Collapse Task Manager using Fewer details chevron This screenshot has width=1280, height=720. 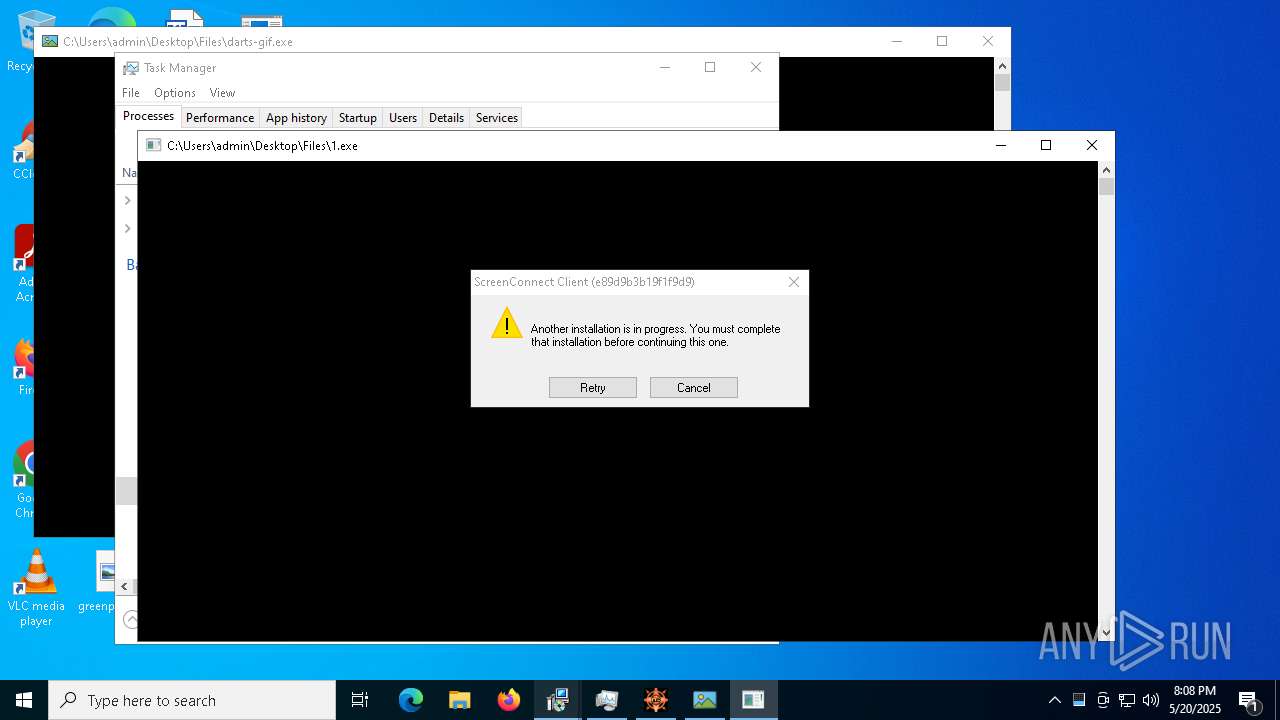coord(130,620)
